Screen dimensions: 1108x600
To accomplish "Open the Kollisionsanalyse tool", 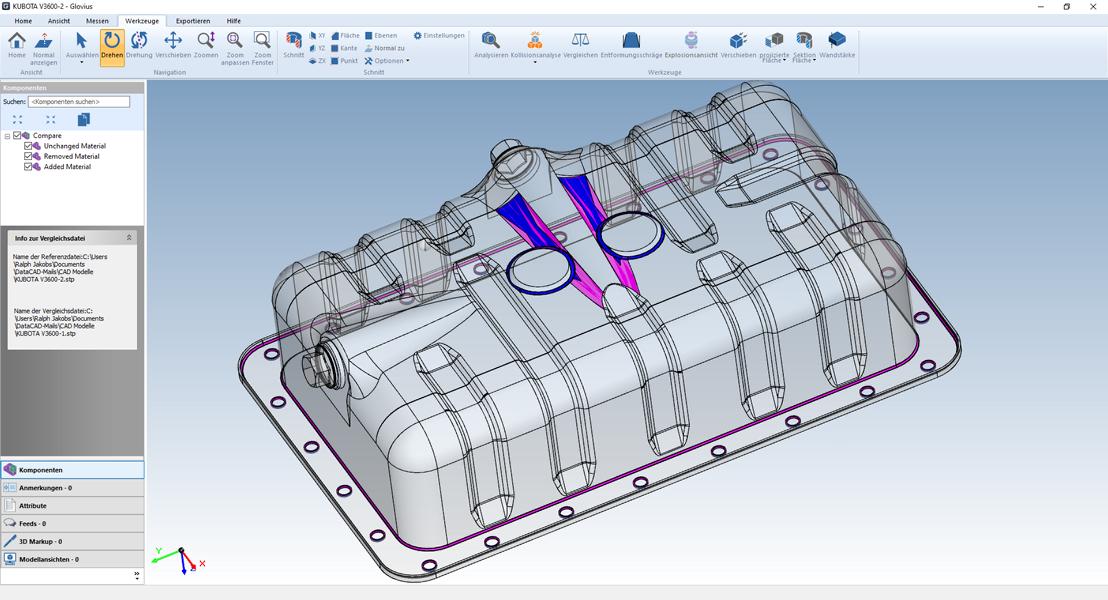I will click(535, 44).
